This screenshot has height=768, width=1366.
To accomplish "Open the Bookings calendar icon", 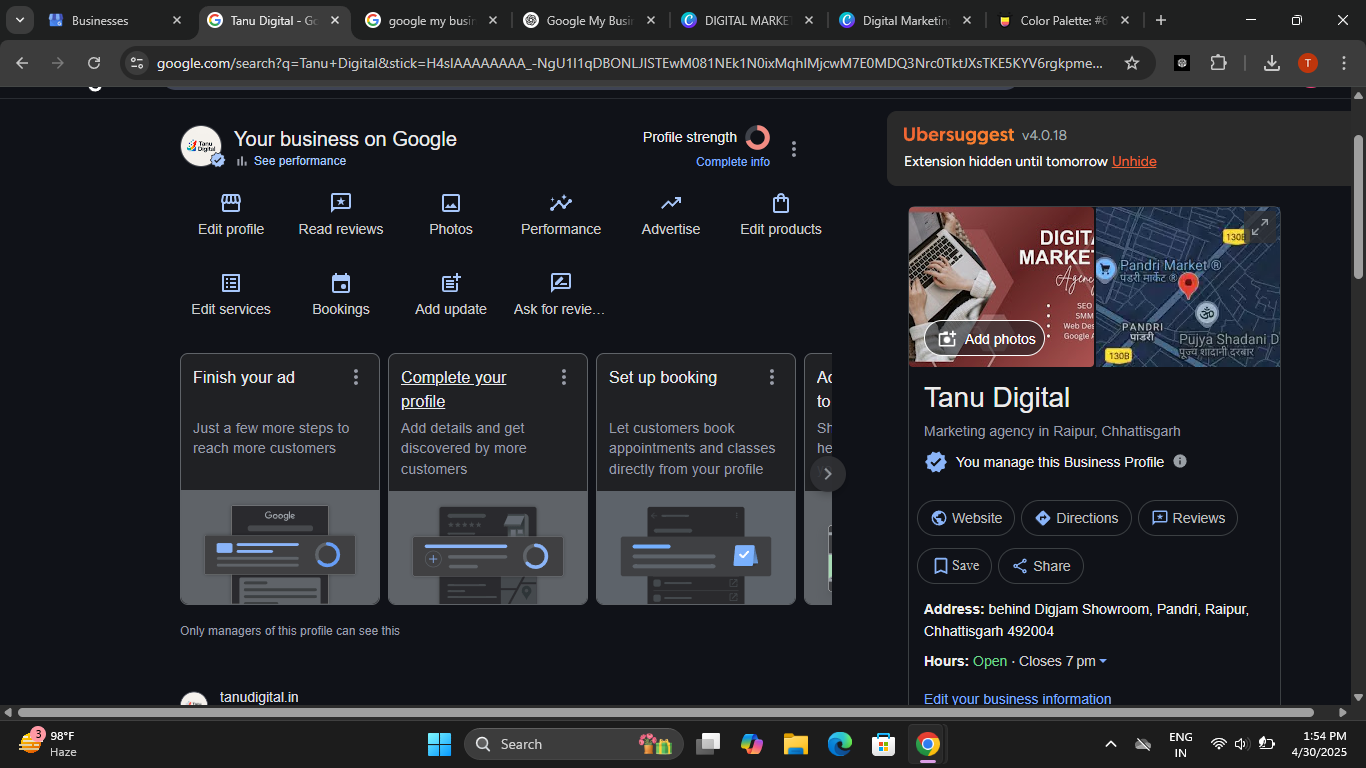I will click(341, 284).
